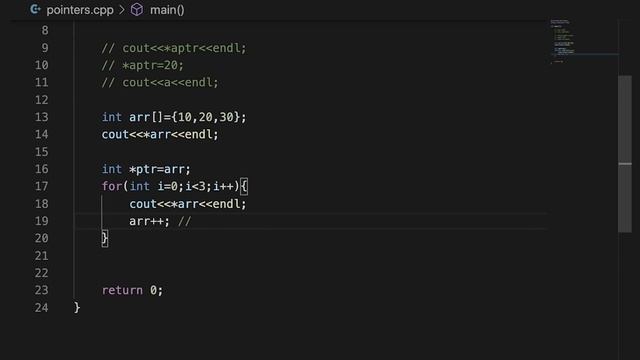
Task: Click line number 8 in gutter
Action: pyautogui.click(x=45, y=31)
